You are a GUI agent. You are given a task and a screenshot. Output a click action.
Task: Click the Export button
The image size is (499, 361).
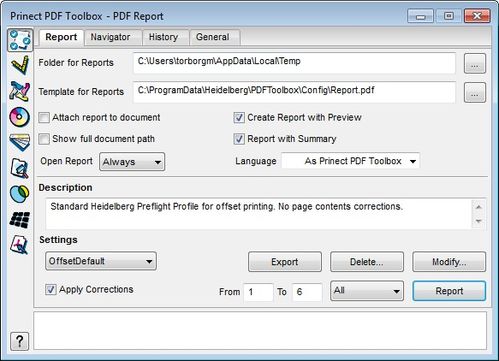point(285,262)
